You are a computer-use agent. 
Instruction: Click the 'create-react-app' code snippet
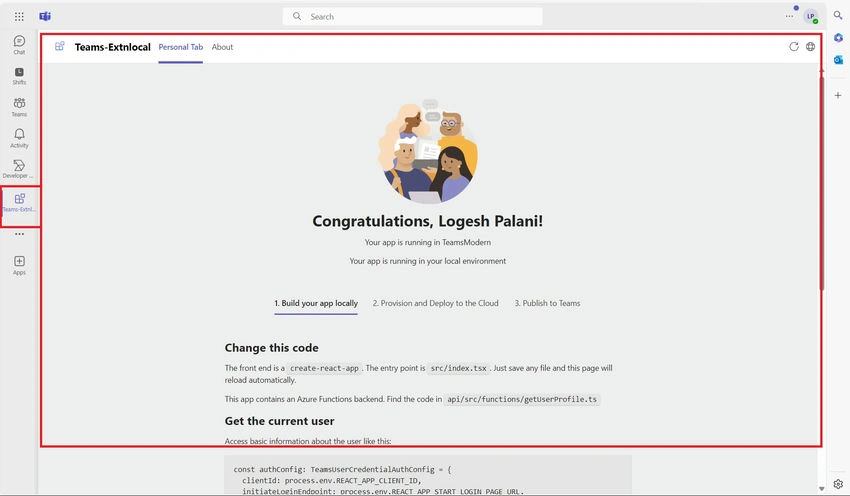(x=324, y=368)
